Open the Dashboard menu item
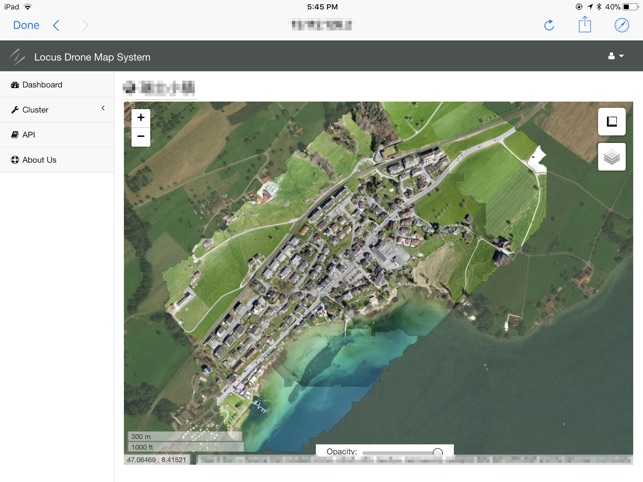This screenshot has height=482, width=643. (x=57, y=85)
